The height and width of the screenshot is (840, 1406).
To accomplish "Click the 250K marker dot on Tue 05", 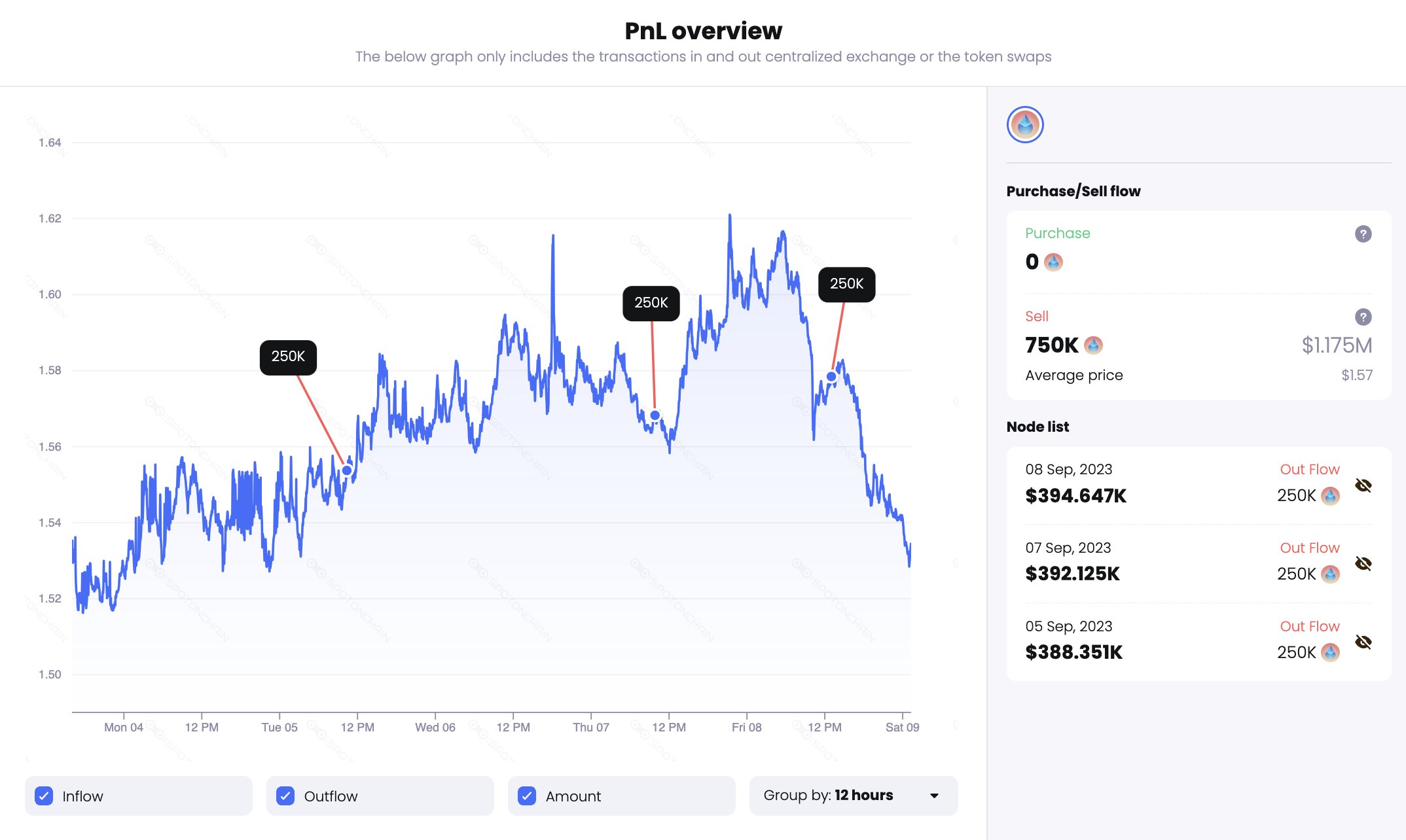I will pyautogui.click(x=347, y=470).
